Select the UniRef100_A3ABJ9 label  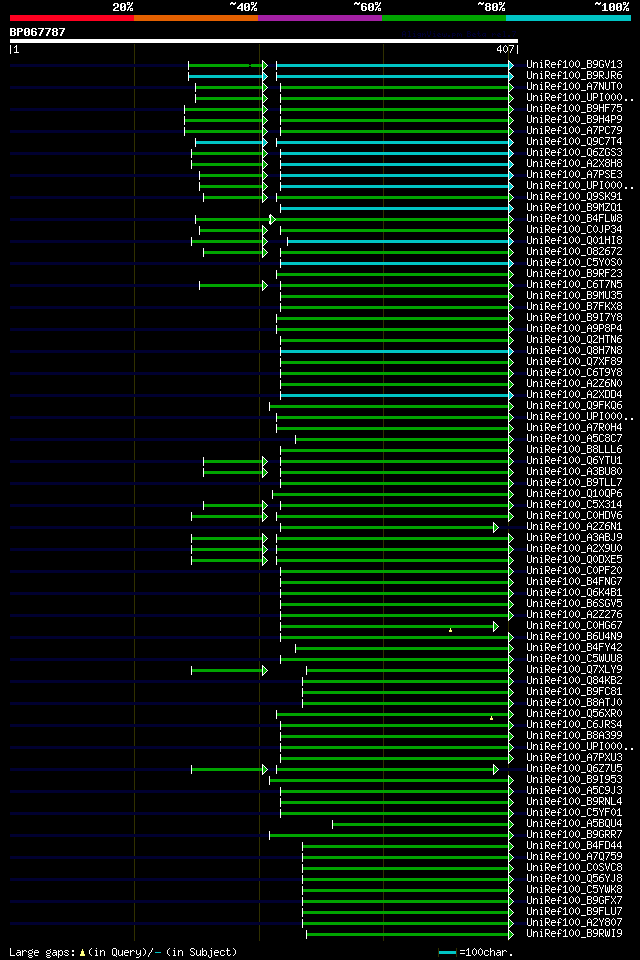click(x=574, y=538)
